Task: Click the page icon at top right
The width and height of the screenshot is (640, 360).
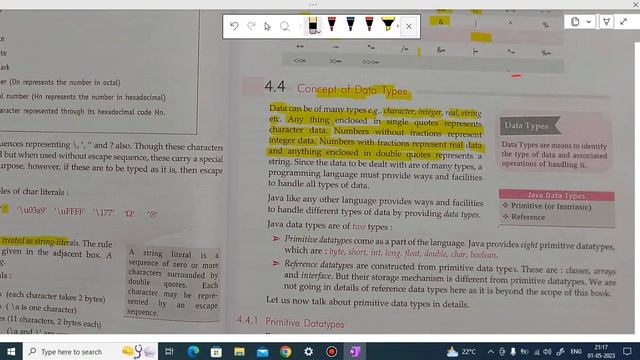Action: (x=575, y=22)
